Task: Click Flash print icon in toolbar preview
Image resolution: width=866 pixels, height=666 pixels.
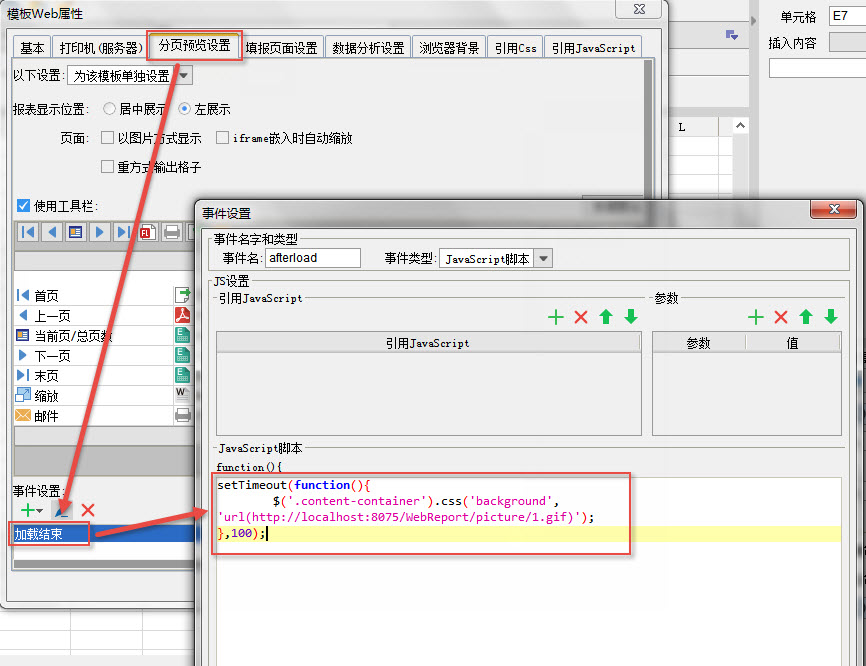Action: click(x=147, y=232)
